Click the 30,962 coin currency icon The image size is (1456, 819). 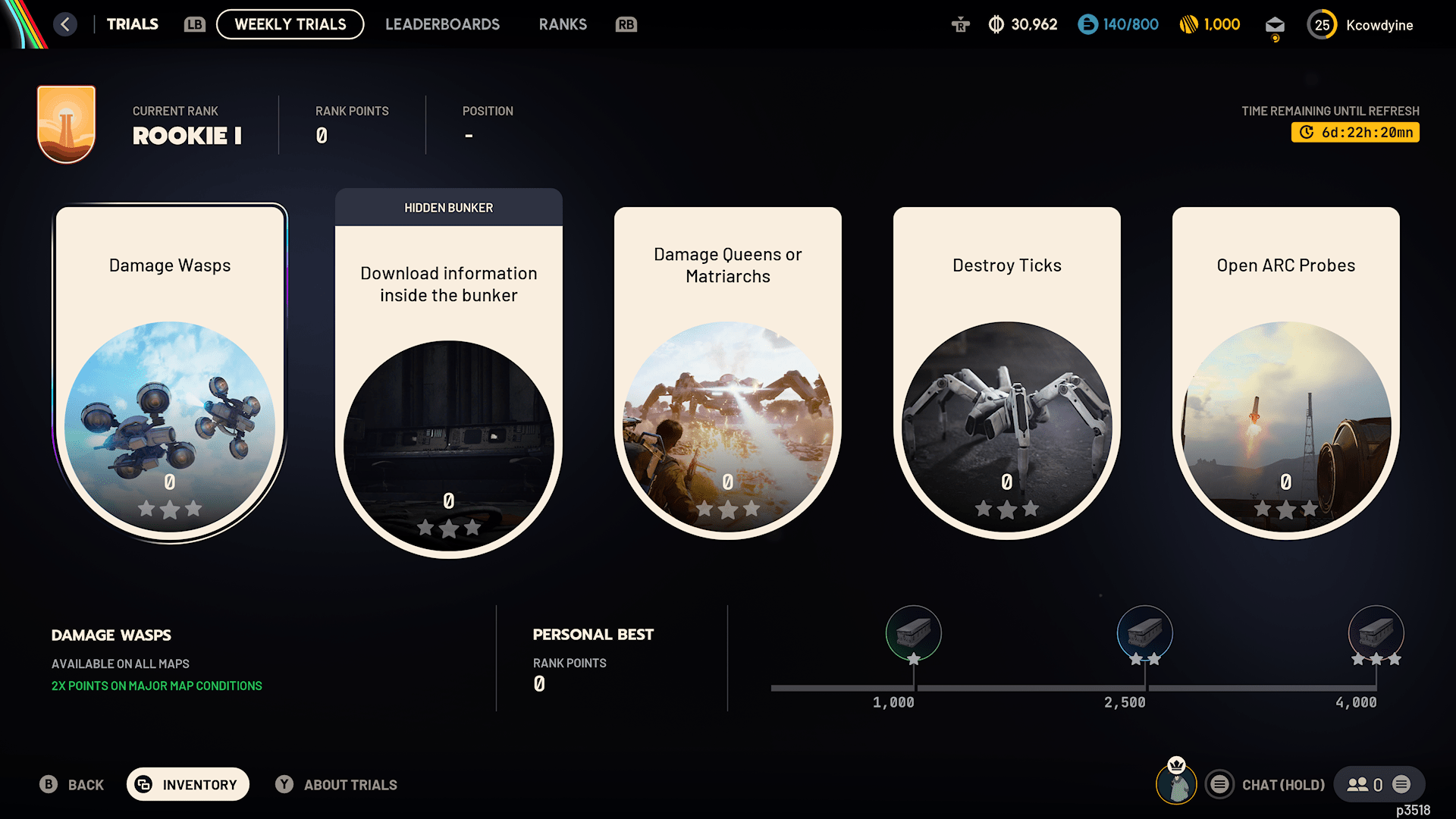click(x=996, y=24)
